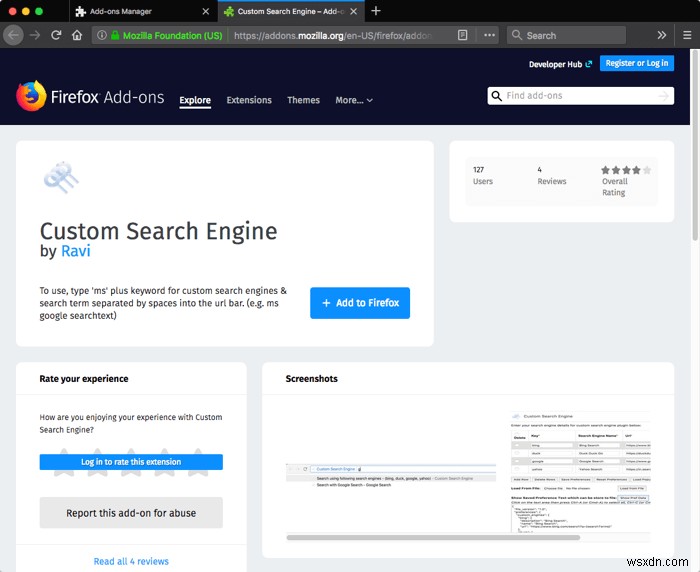Click Register or Log in button

click(x=637, y=63)
